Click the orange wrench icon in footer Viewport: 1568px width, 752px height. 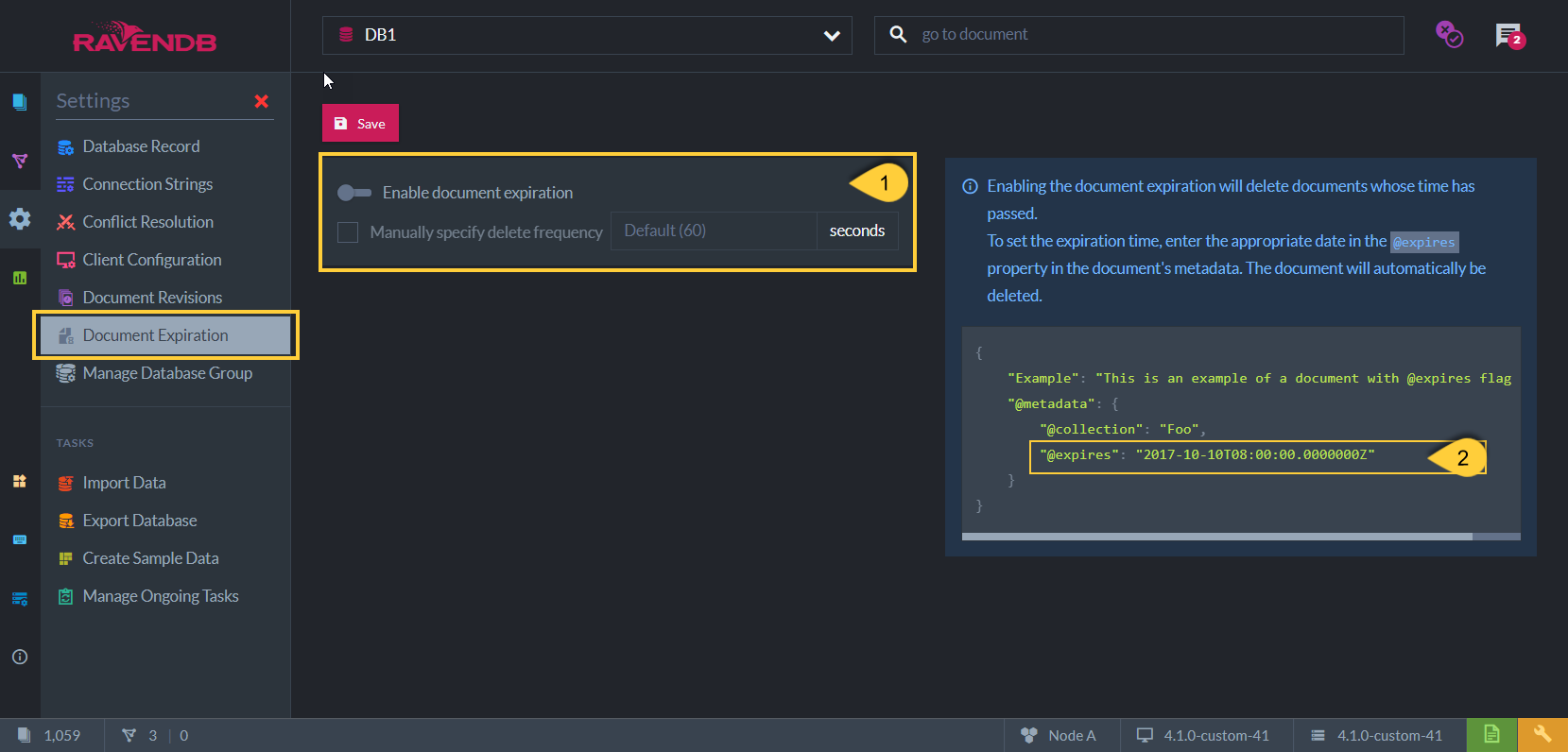pos(1542,735)
